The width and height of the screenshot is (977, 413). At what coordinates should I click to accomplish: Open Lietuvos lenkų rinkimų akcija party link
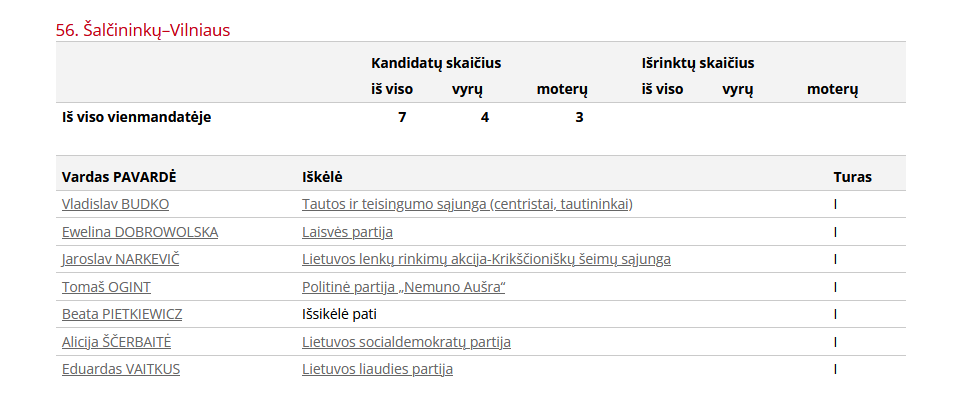tap(486, 259)
